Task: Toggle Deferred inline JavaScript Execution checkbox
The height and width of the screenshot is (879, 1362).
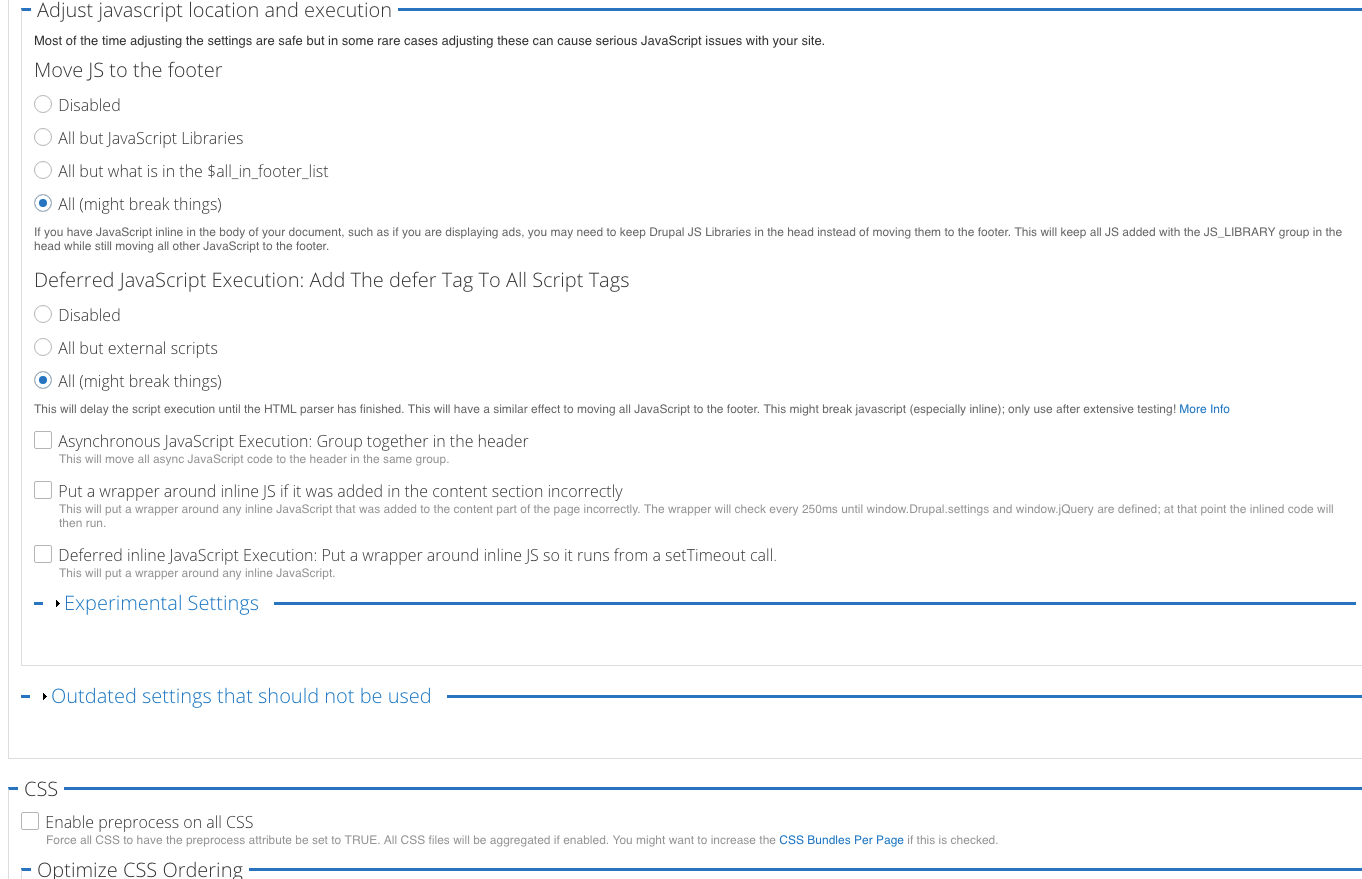Action: (43, 554)
